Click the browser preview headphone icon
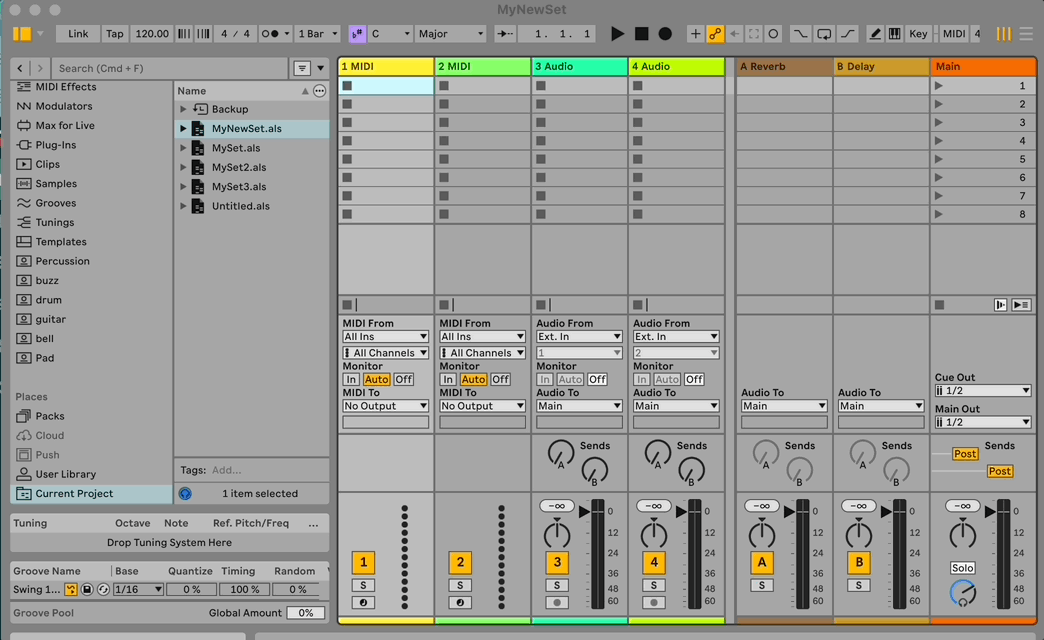The image size is (1044, 640). [185, 493]
